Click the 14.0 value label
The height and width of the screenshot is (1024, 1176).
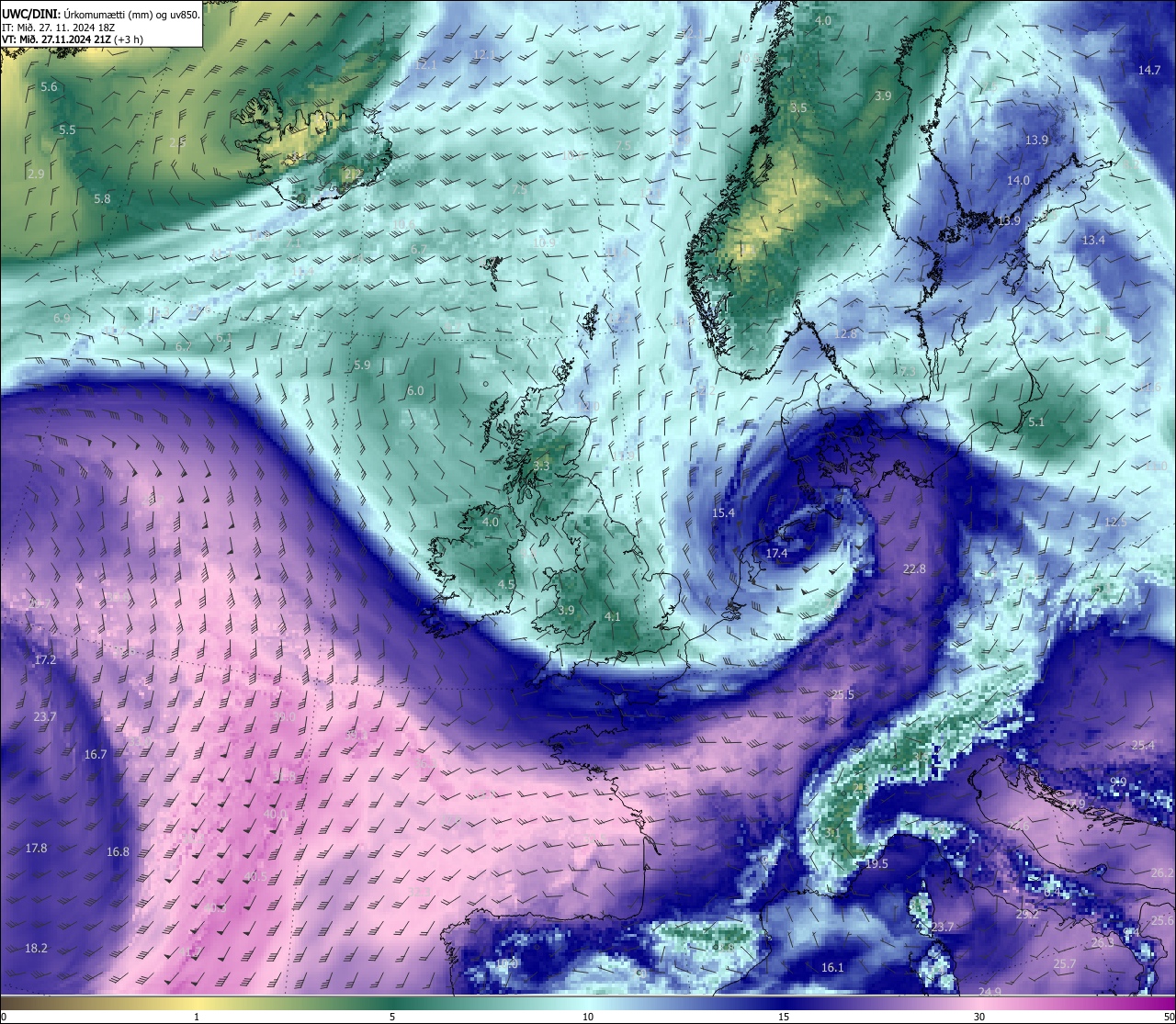[1018, 181]
